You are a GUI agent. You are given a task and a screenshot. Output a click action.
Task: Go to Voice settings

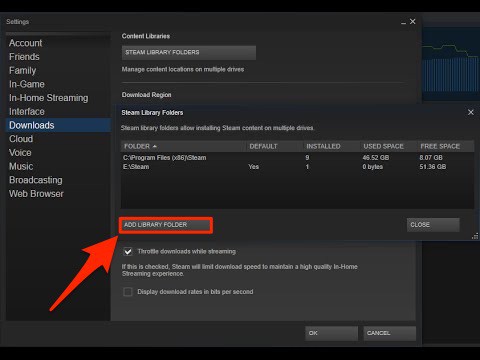pos(20,152)
